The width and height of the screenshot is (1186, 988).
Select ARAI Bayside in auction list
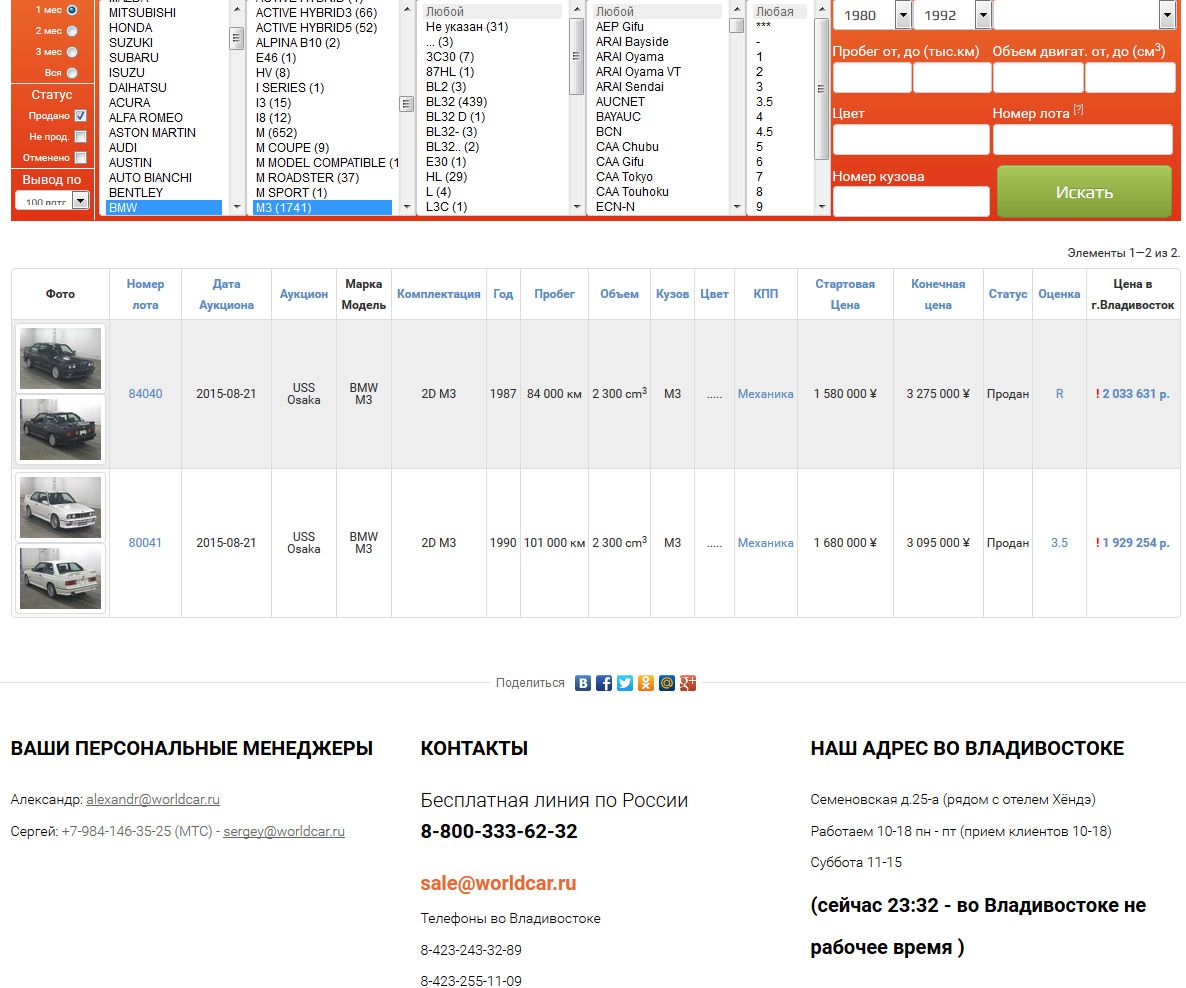[x=632, y=42]
